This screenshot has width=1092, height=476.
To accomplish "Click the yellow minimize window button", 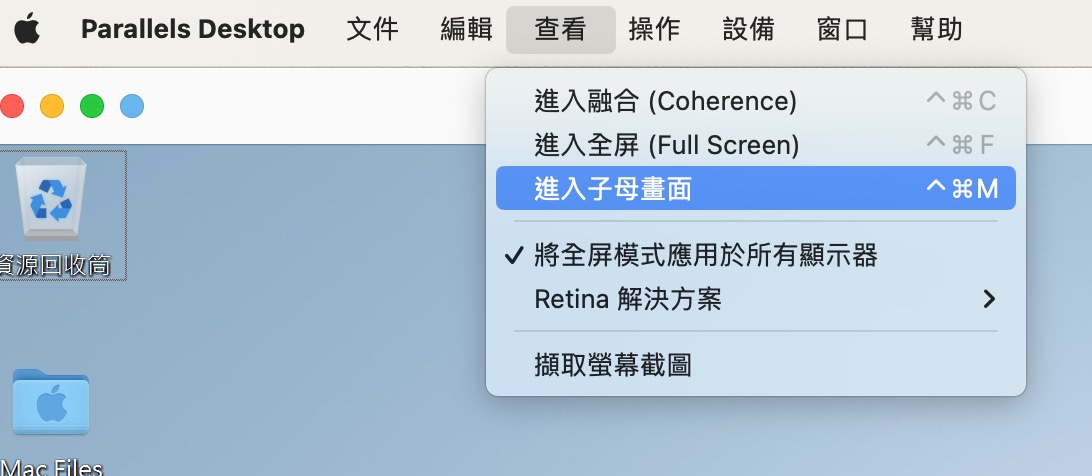I will pyautogui.click(x=52, y=106).
